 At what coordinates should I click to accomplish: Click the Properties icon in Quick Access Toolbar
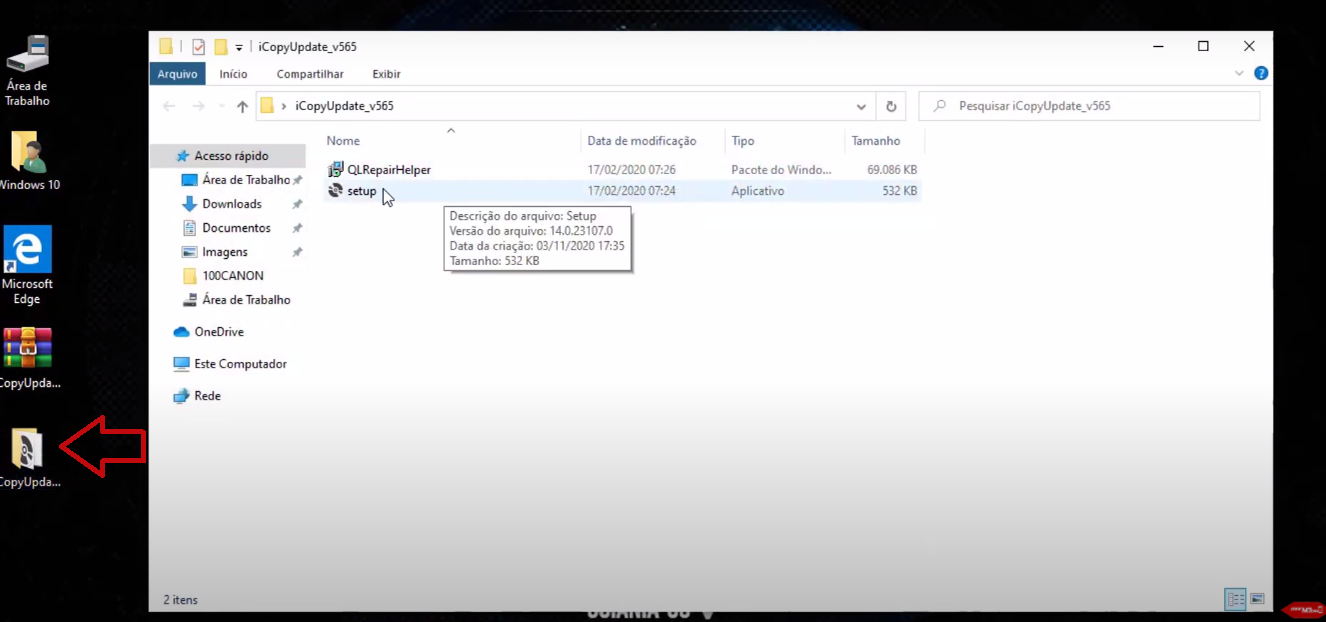click(198, 46)
